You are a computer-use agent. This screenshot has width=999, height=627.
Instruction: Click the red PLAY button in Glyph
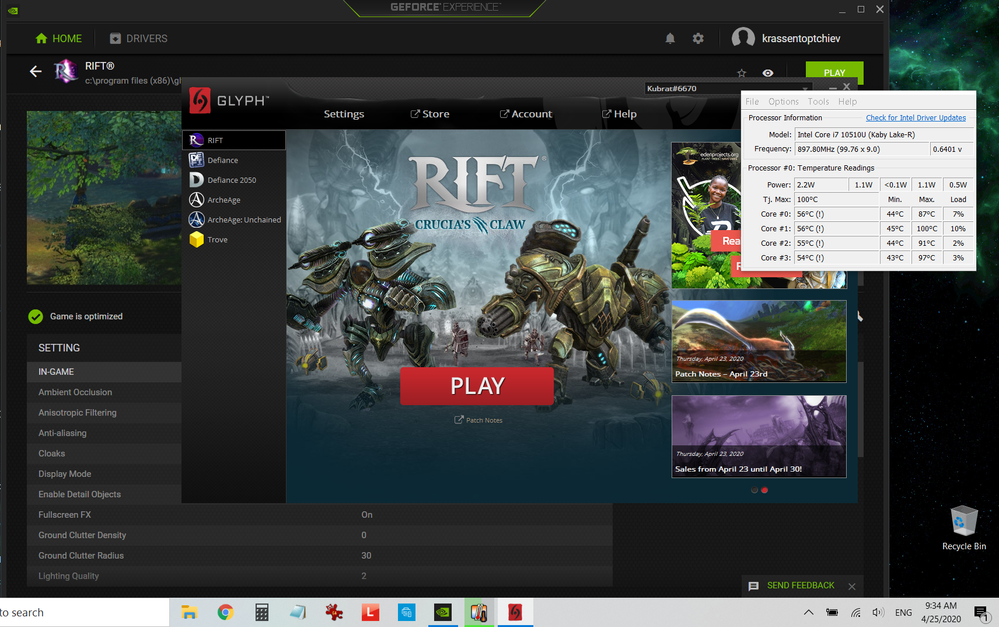477,386
